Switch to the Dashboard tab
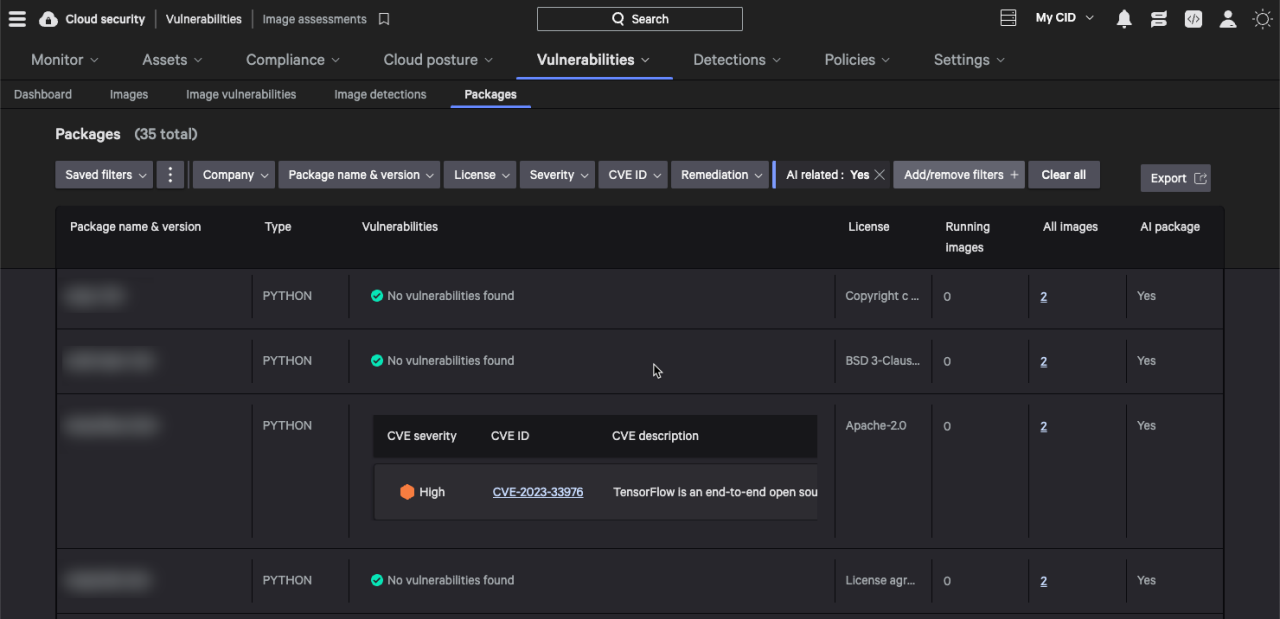This screenshot has width=1280, height=619. (x=43, y=94)
